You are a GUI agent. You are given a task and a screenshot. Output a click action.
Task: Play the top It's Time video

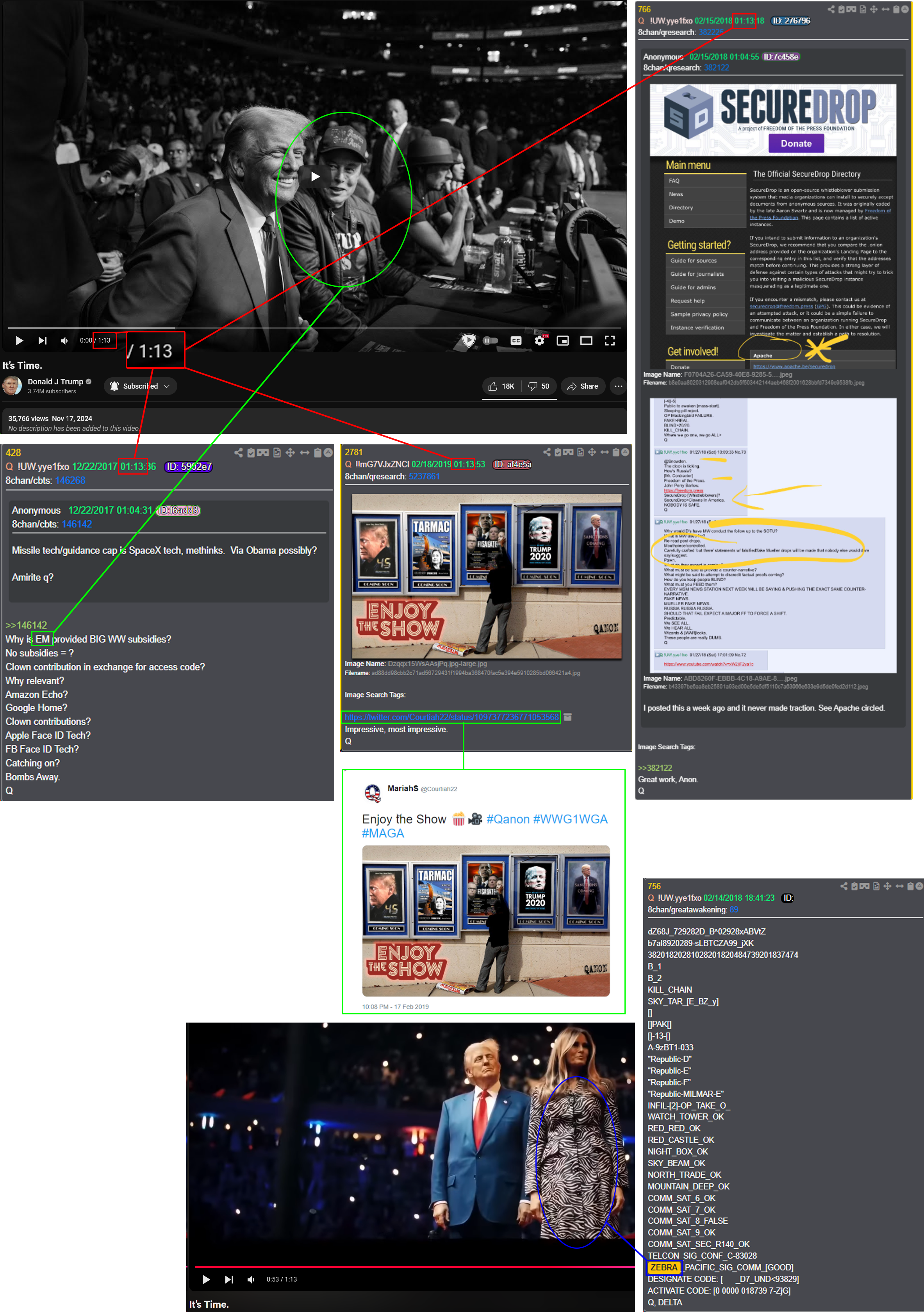[19, 341]
